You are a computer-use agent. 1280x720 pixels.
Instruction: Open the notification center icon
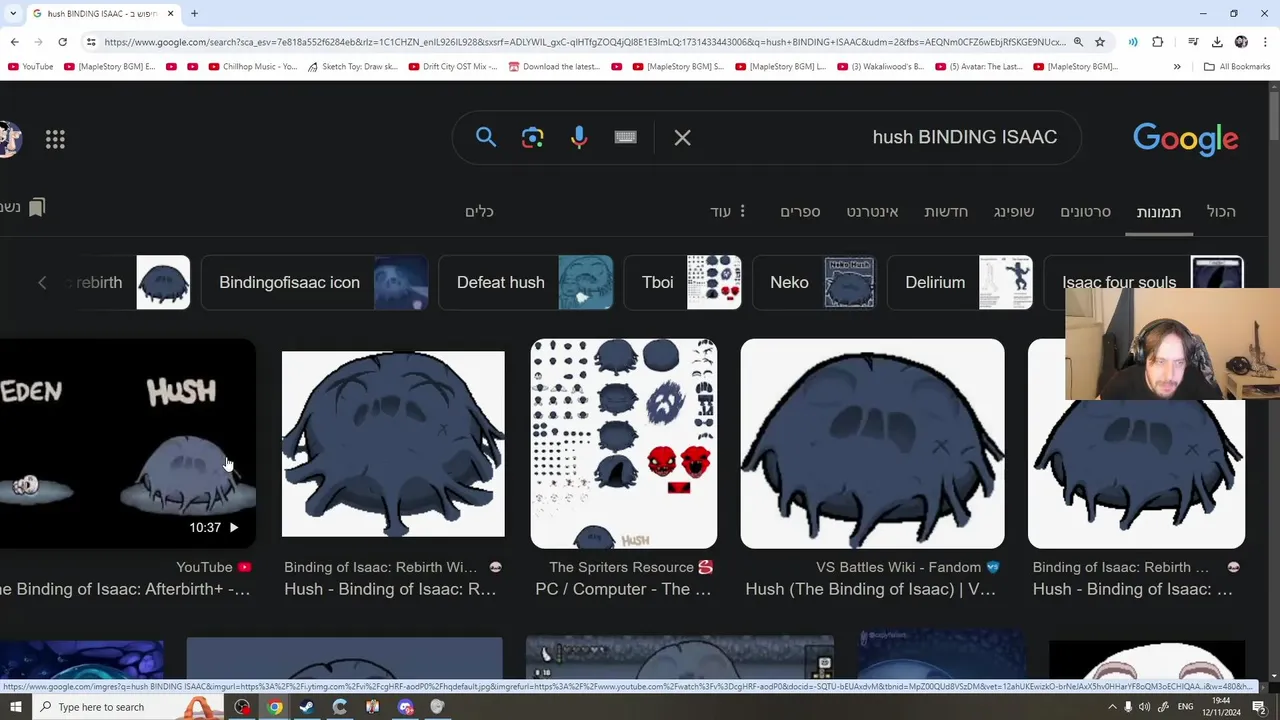coord(1259,707)
